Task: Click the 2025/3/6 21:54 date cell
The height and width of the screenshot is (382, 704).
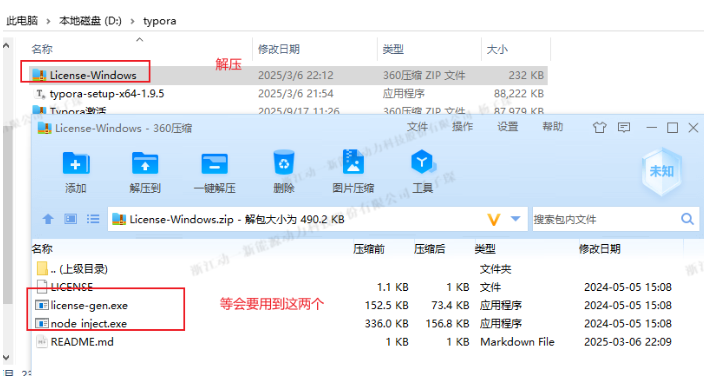Action: tap(295, 93)
